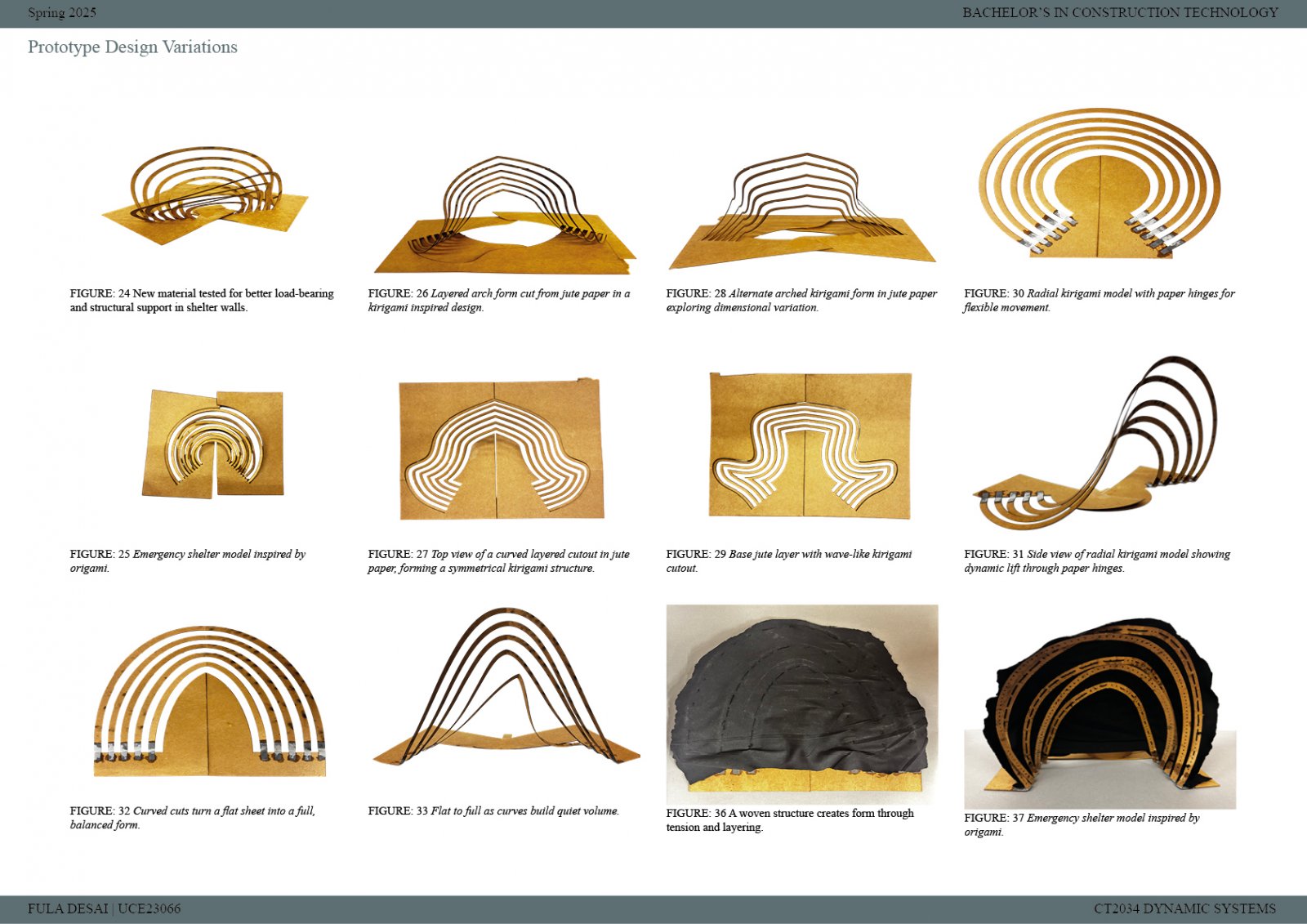Click the Figure 27 top view cutout image
The image size is (1307, 924).
(501, 449)
